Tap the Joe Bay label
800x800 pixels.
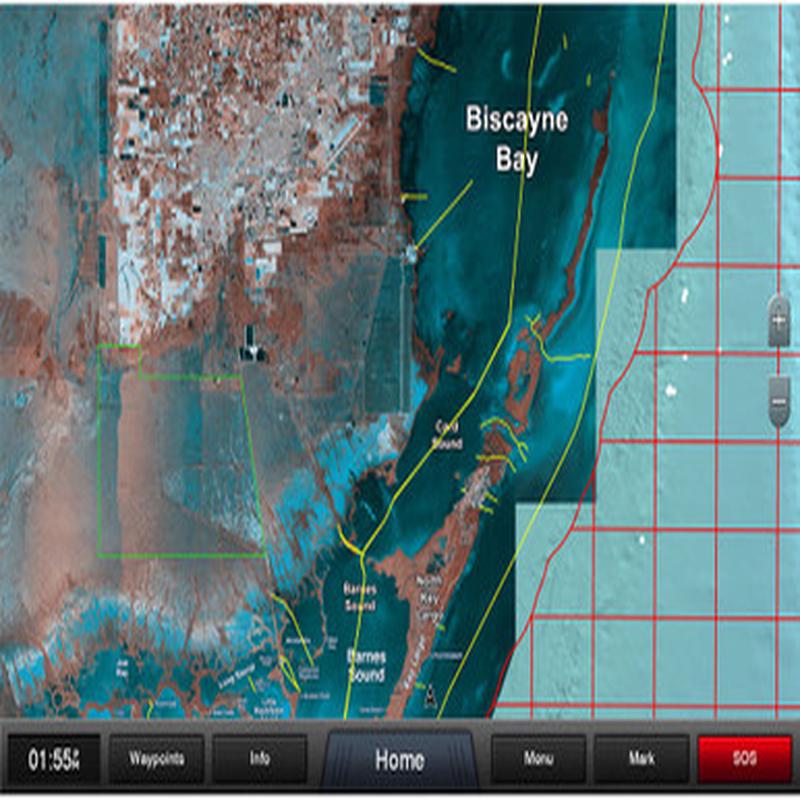[122, 667]
